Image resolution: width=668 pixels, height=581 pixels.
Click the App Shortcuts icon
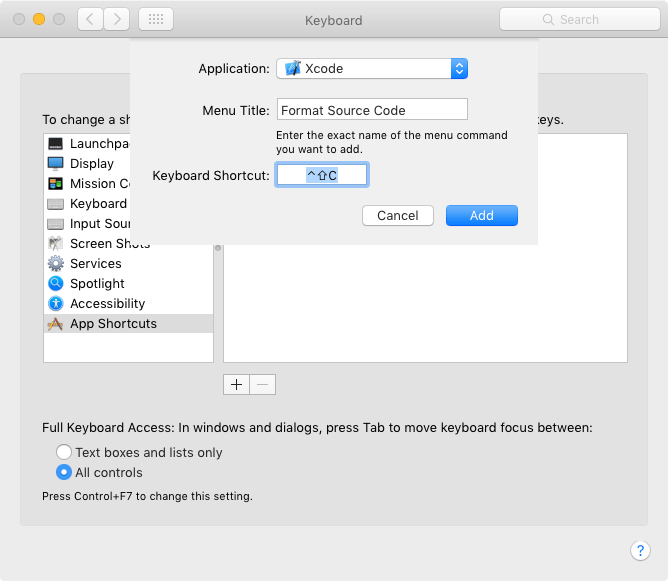click(x=55, y=324)
